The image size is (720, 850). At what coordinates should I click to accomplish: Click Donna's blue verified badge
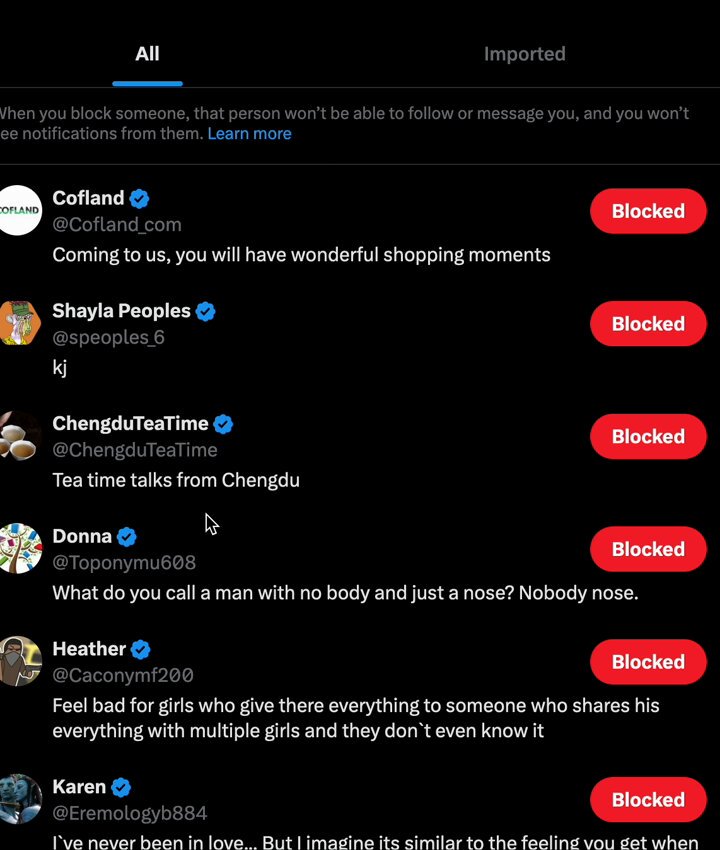[127, 537]
